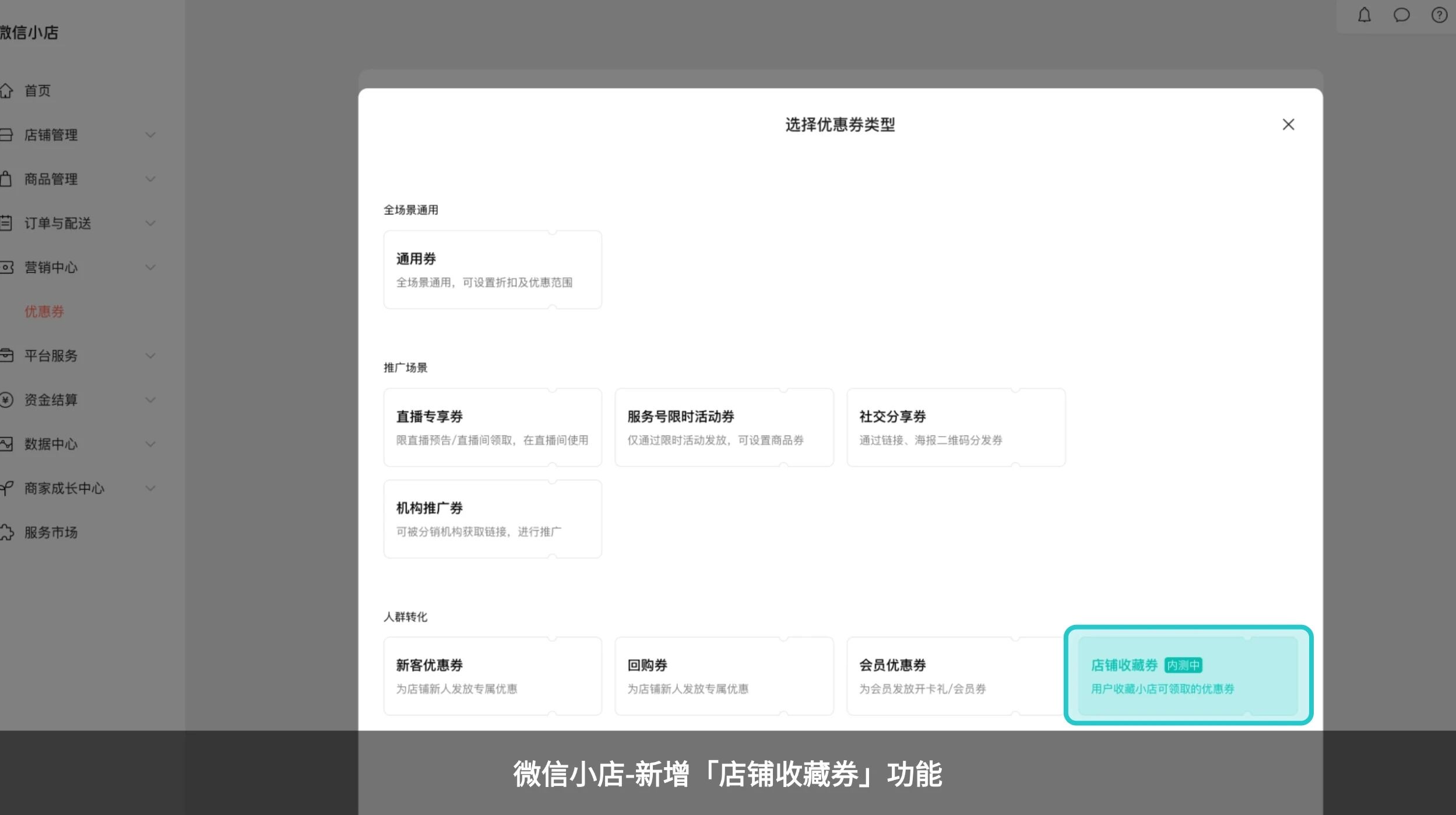The image size is (1456, 815).
Task: Expand the 平台服务 chevron
Action: pyautogui.click(x=150, y=356)
